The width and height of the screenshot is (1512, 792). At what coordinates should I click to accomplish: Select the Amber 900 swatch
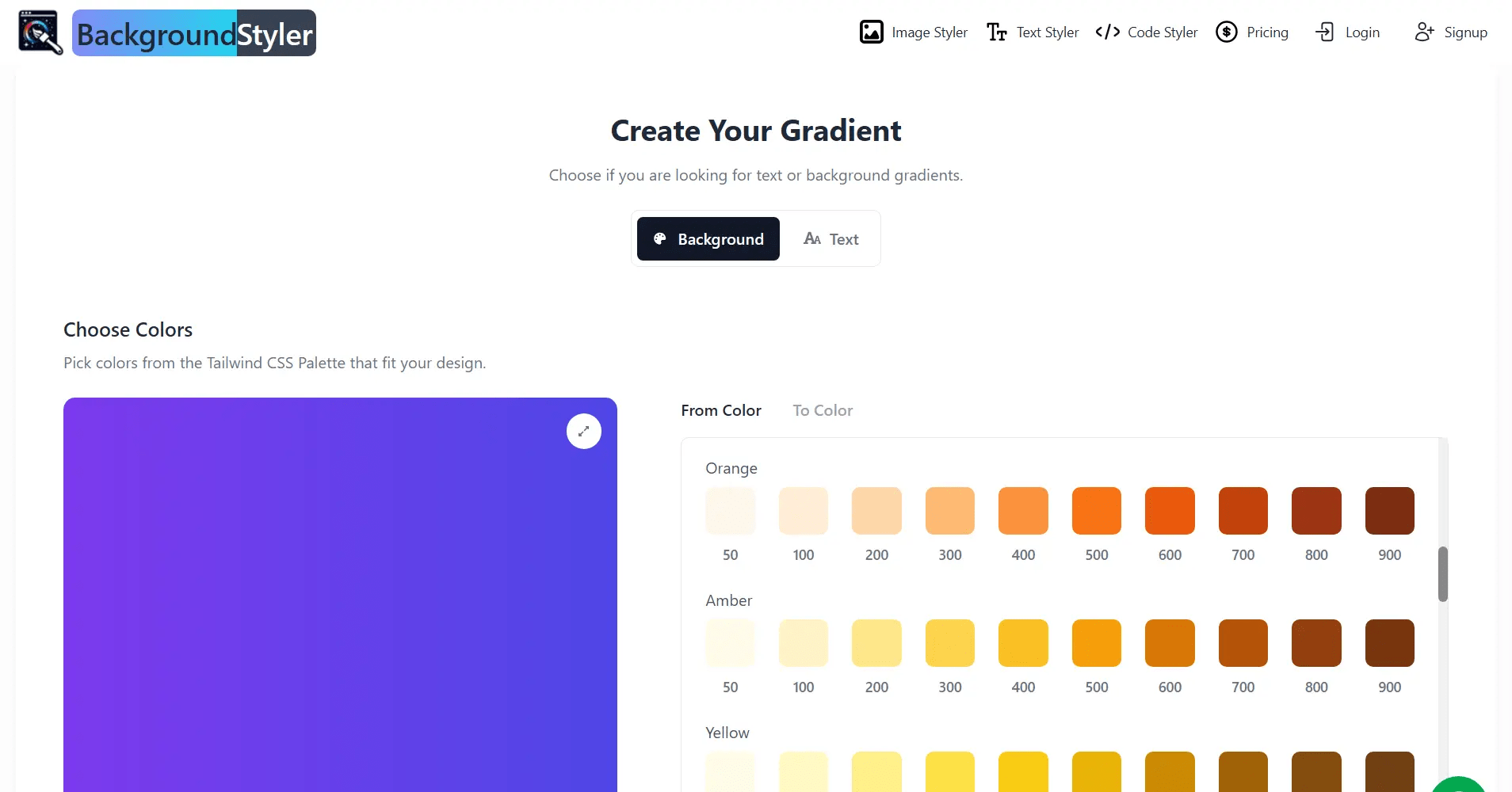click(1388, 642)
